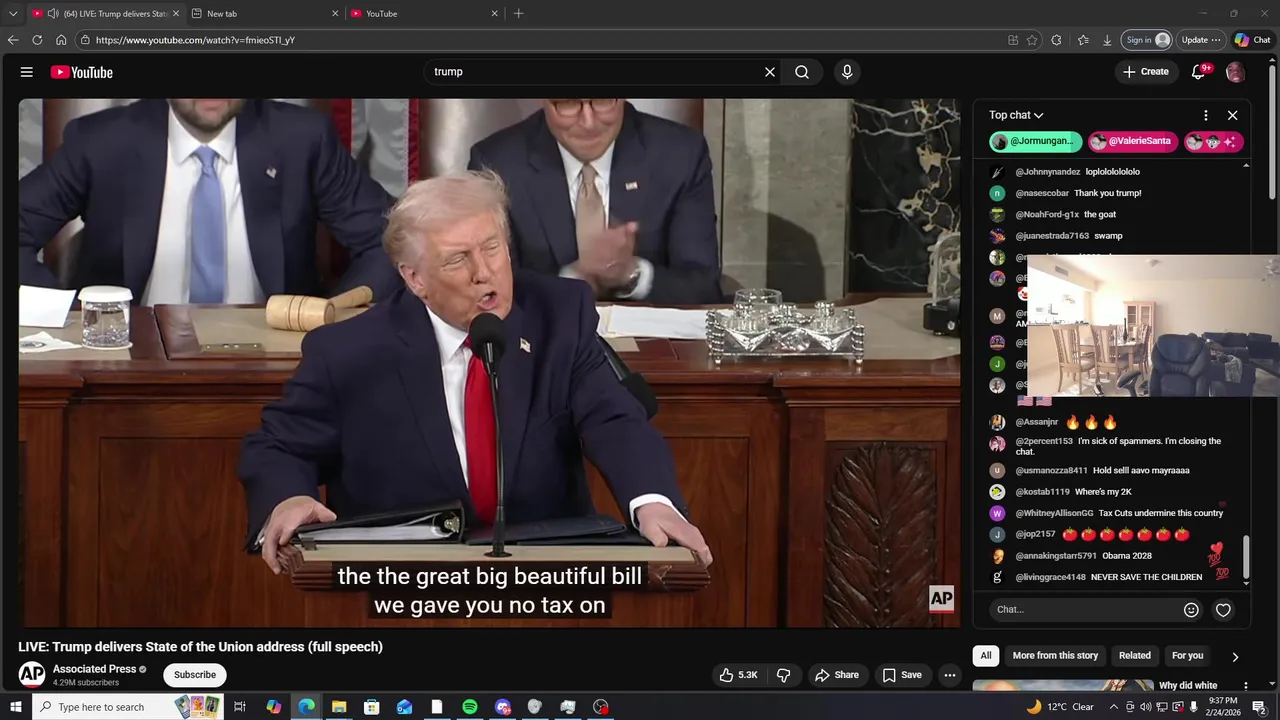Dislike the video
The height and width of the screenshot is (720, 1280).
pos(784,675)
